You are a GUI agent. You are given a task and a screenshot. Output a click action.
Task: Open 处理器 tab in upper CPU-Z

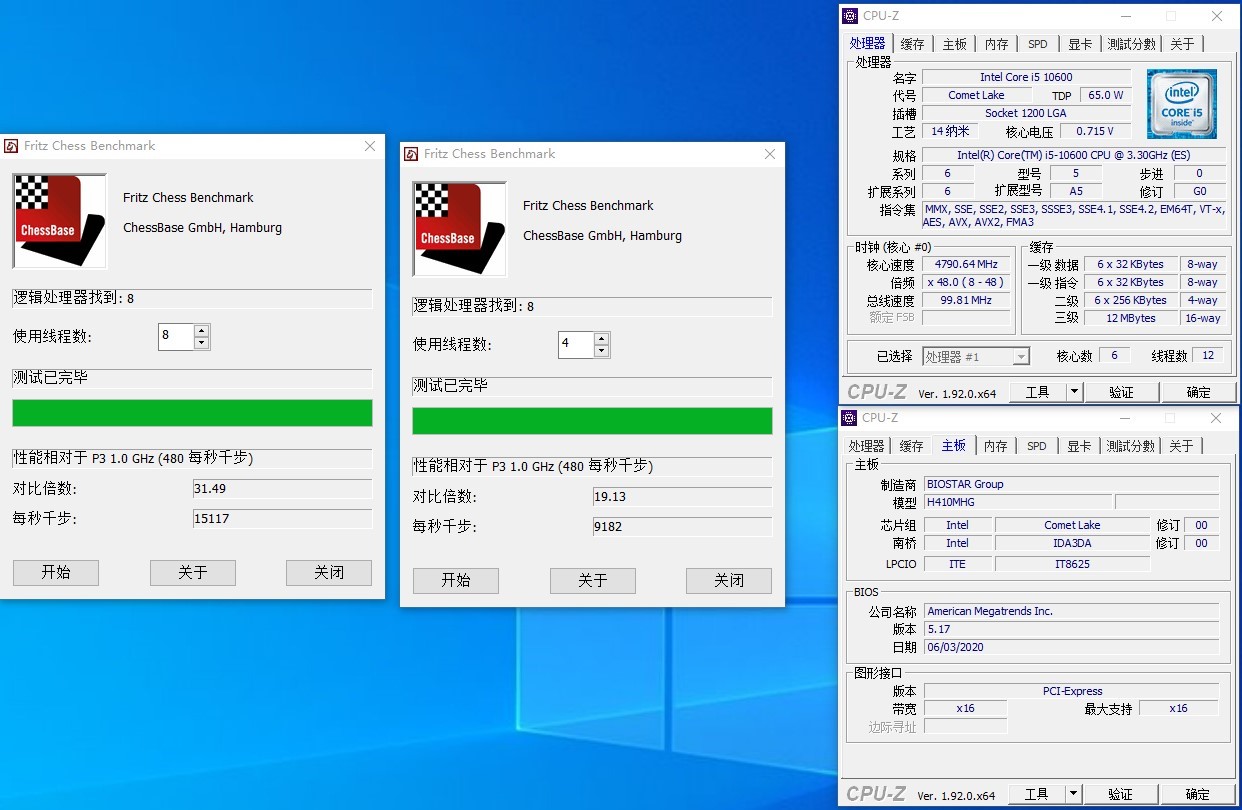pyautogui.click(x=867, y=44)
